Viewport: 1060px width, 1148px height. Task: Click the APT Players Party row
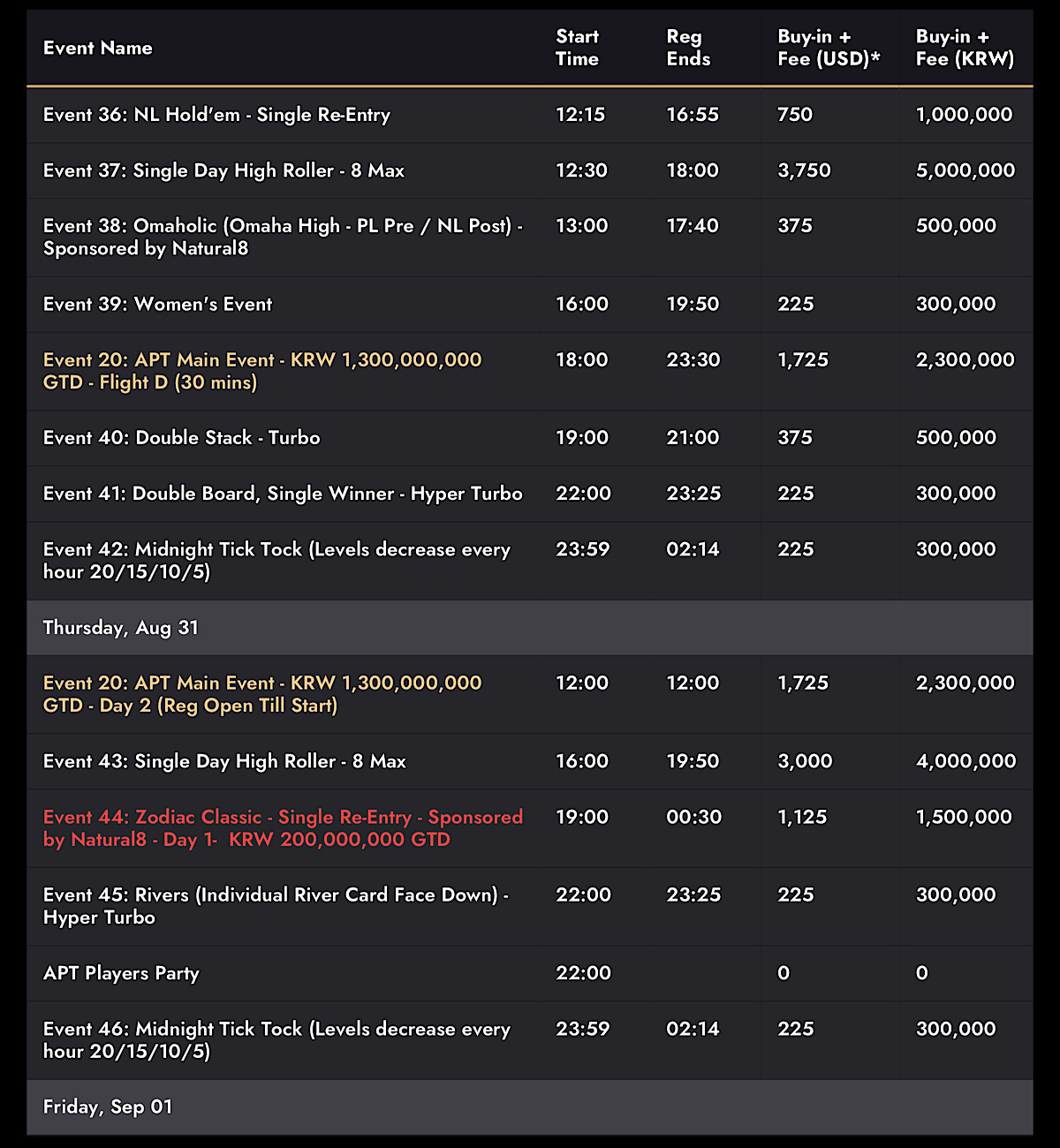[530, 973]
